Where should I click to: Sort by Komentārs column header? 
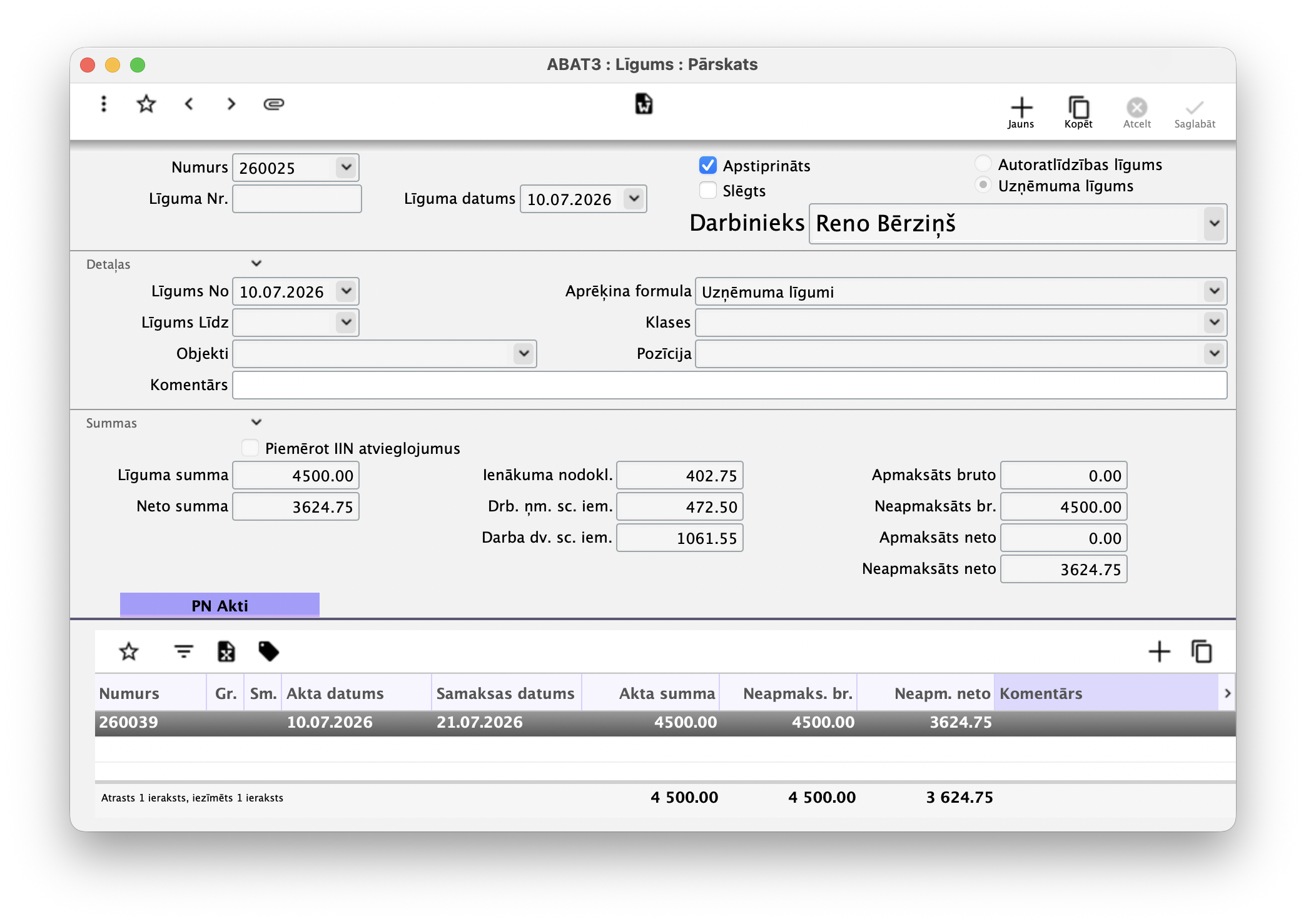[1106, 693]
